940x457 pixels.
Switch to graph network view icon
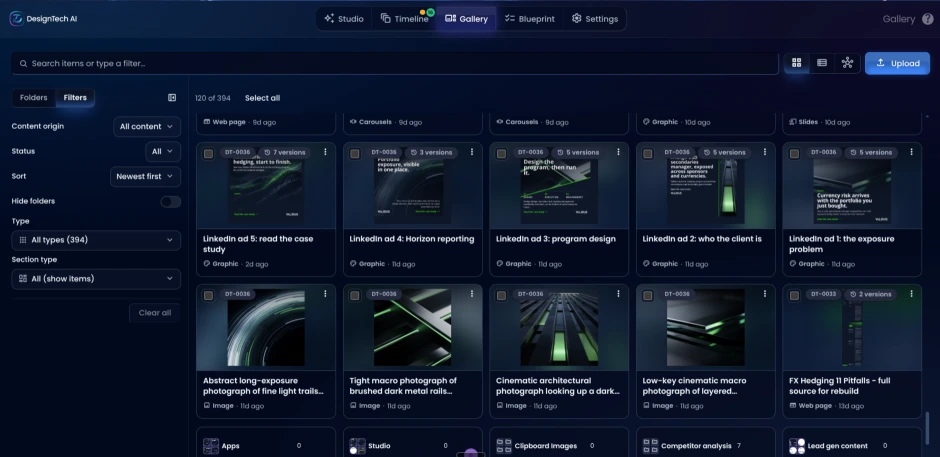(847, 63)
